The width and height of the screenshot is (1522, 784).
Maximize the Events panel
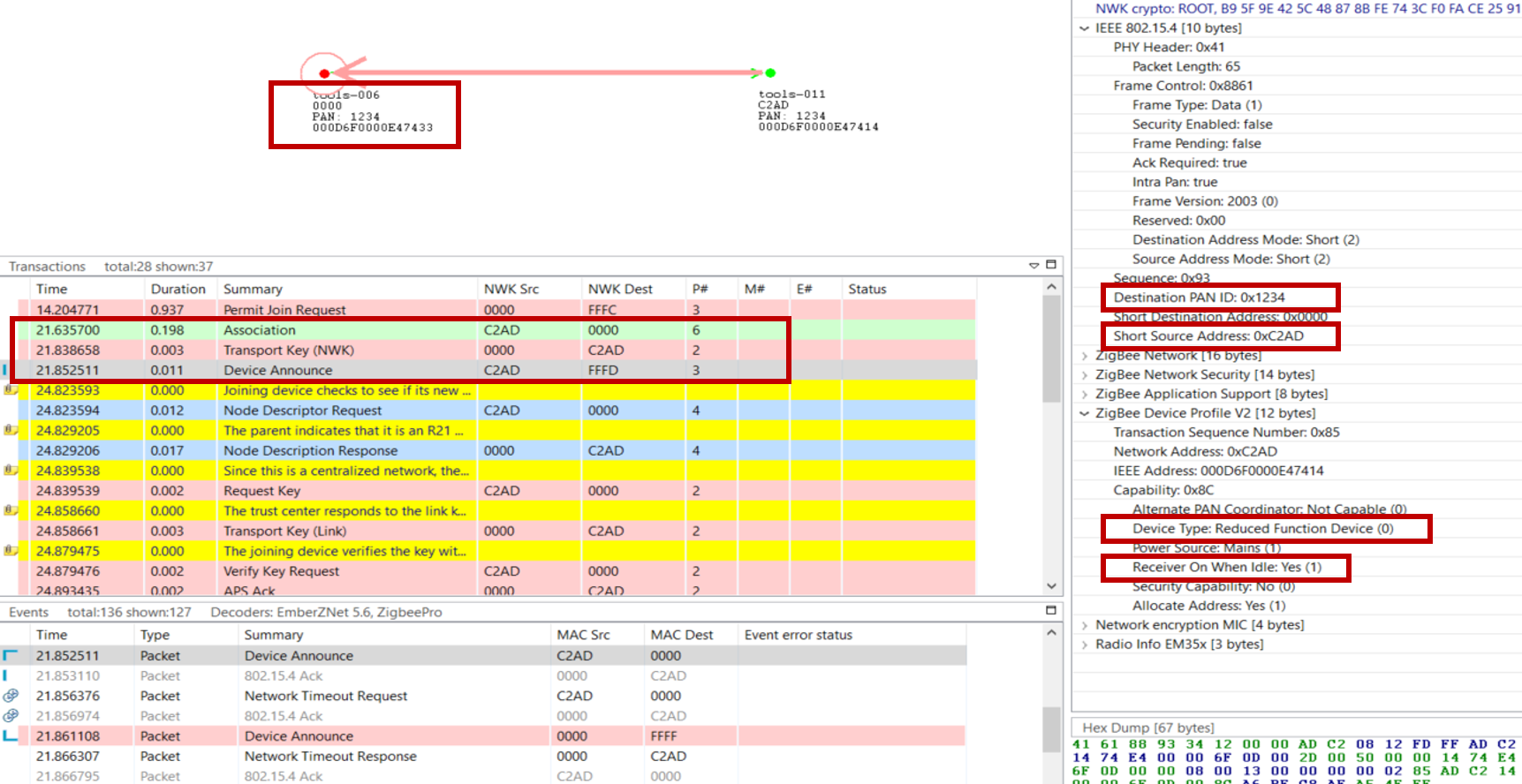[x=1051, y=610]
